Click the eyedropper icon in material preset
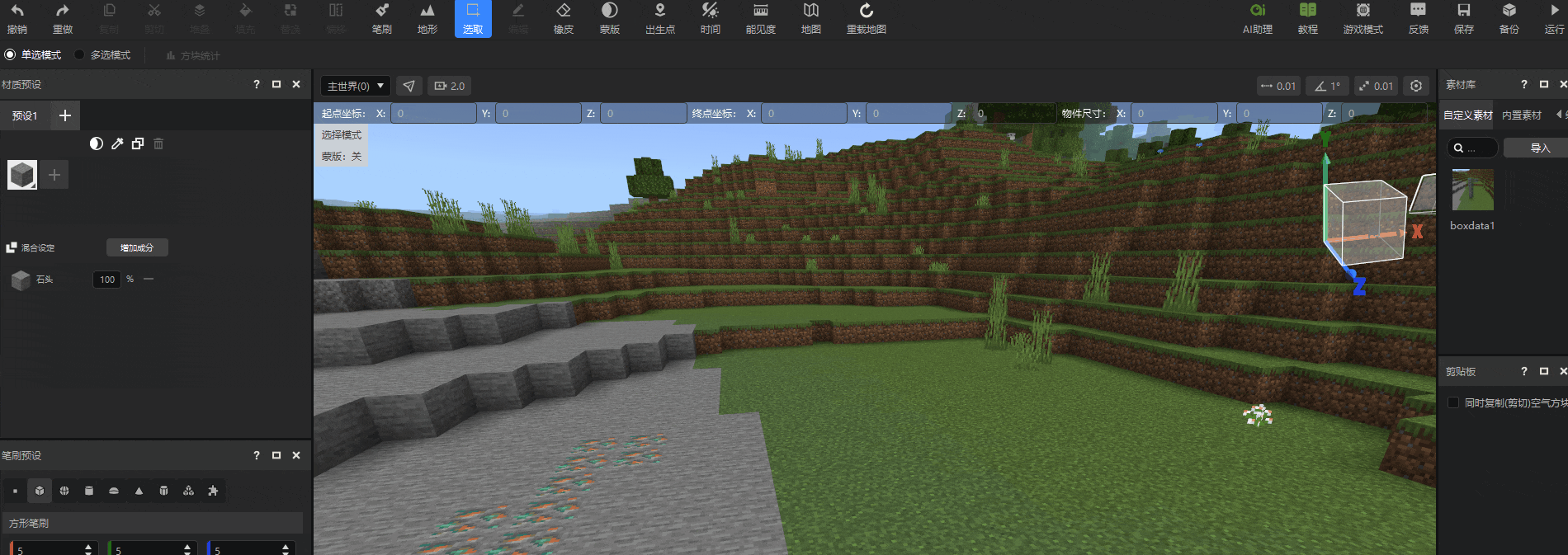1568x555 pixels. [117, 143]
